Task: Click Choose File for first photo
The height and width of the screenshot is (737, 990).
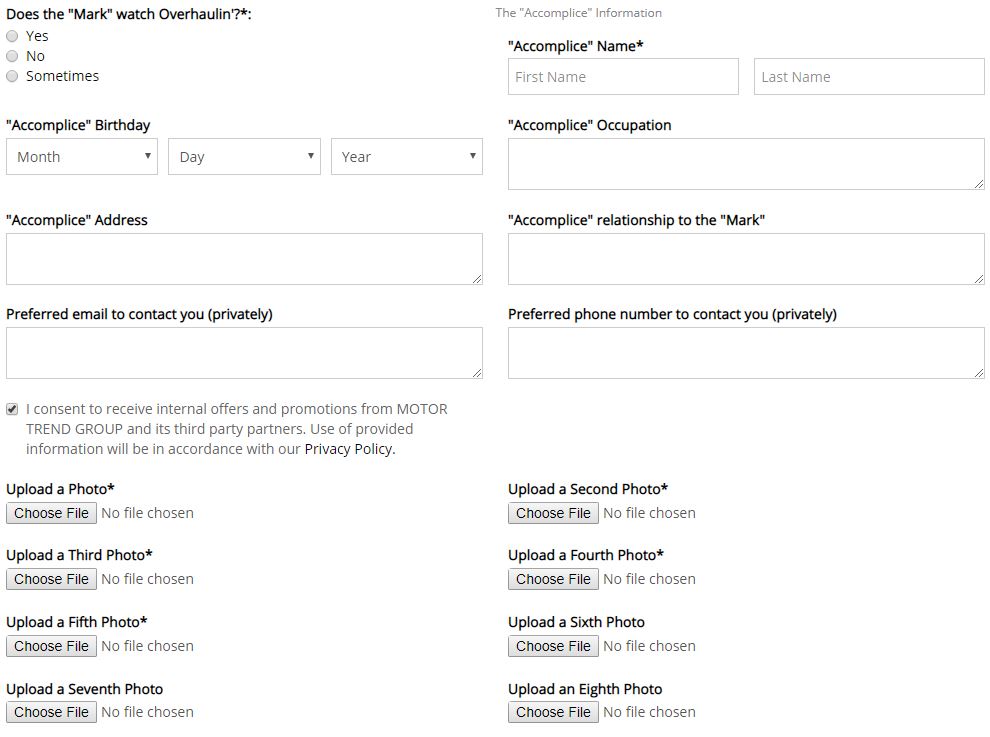Action: (x=52, y=513)
